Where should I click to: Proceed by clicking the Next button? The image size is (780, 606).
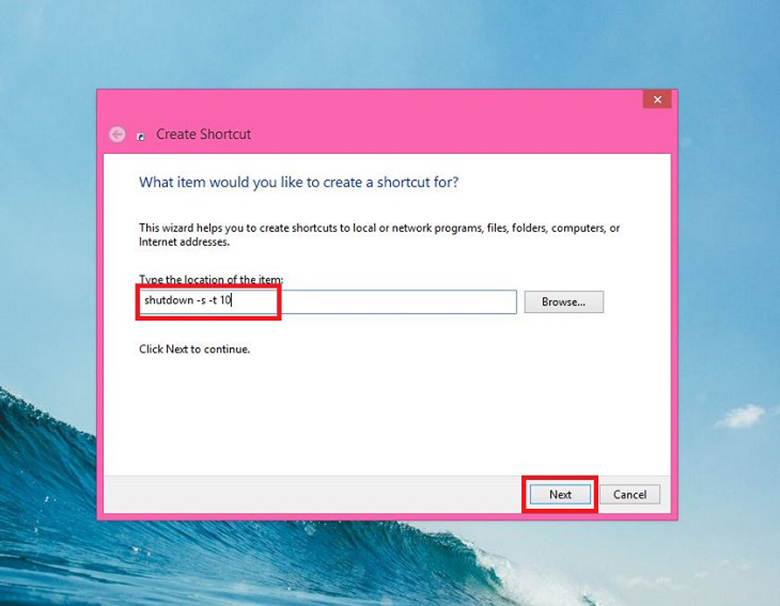[560, 494]
